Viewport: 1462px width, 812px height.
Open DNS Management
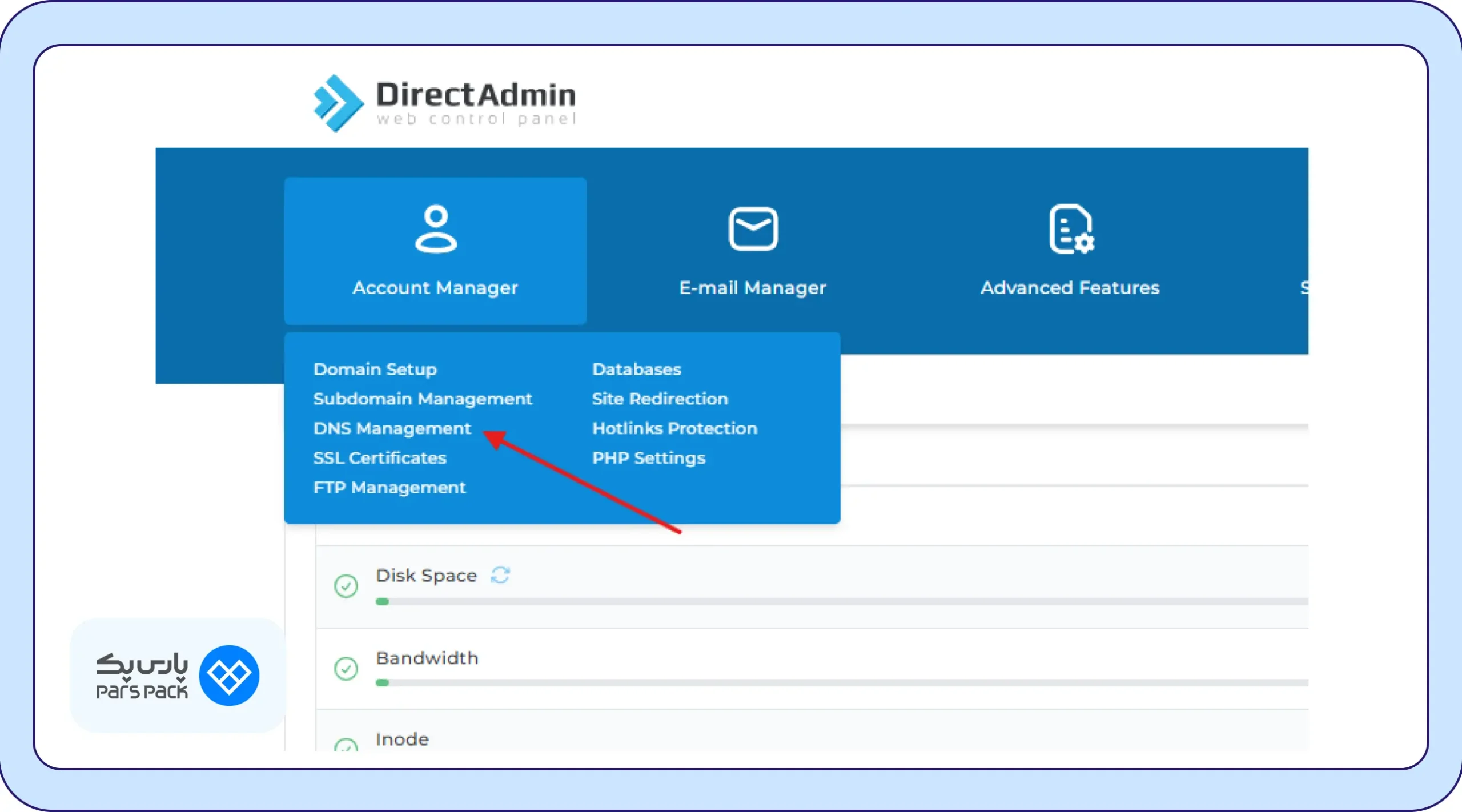tap(392, 428)
